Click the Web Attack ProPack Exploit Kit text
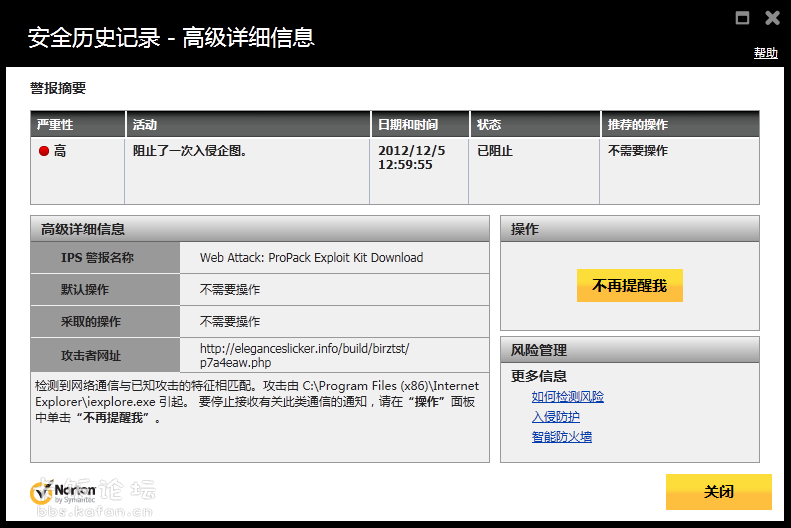The height and width of the screenshot is (528, 791). (311, 258)
